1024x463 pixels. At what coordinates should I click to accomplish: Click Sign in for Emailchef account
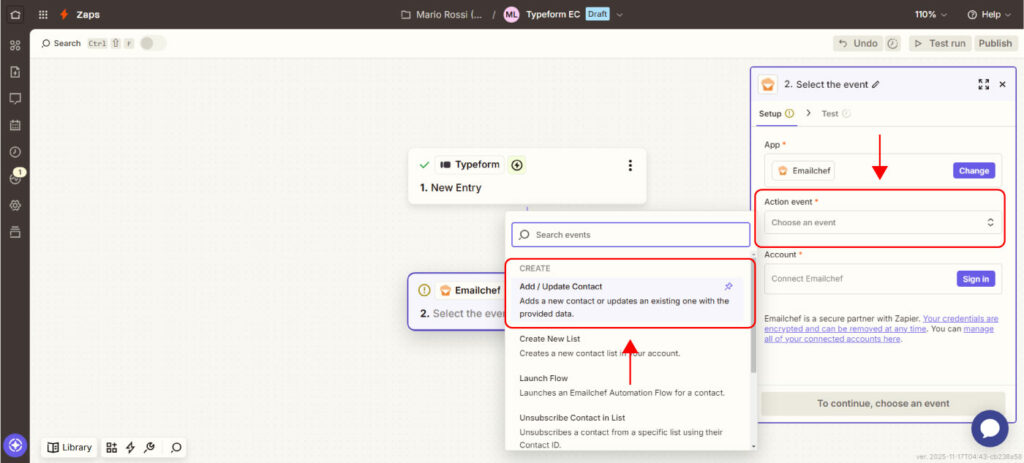coord(976,279)
